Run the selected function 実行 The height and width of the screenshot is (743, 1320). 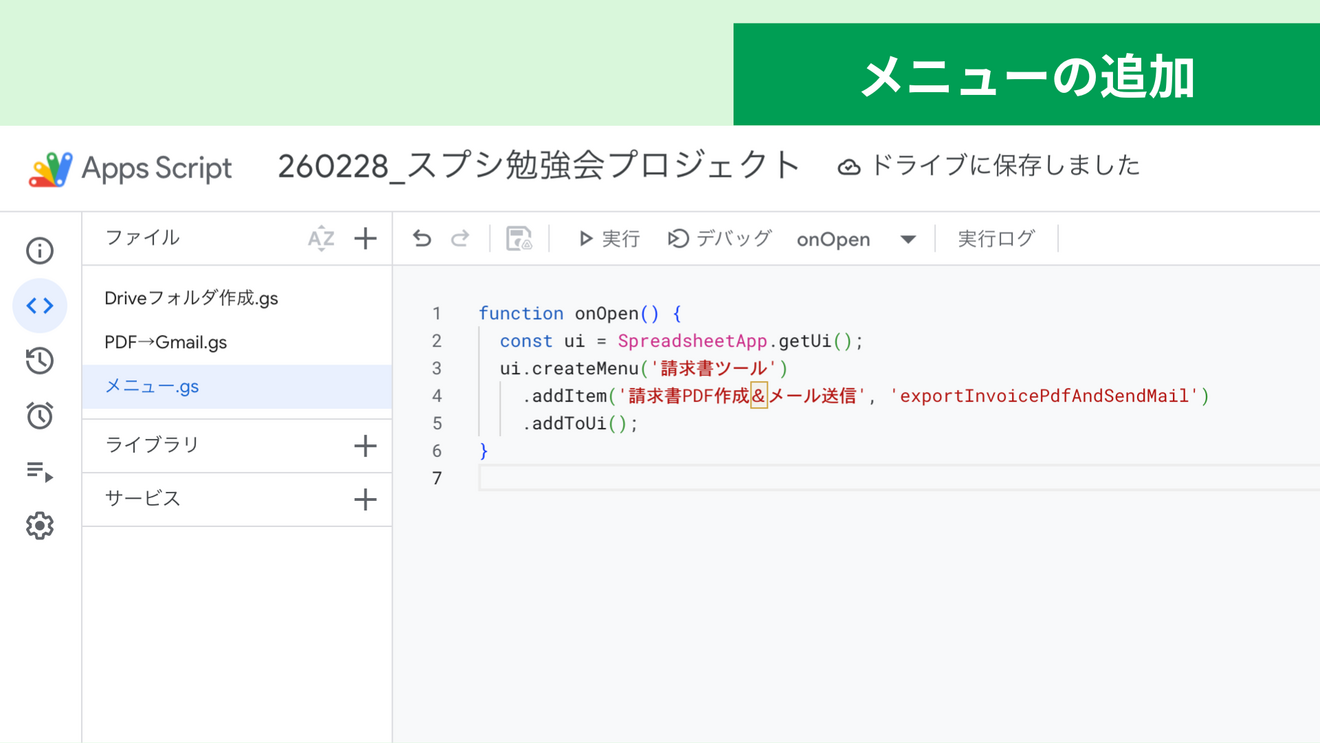point(608,239)
